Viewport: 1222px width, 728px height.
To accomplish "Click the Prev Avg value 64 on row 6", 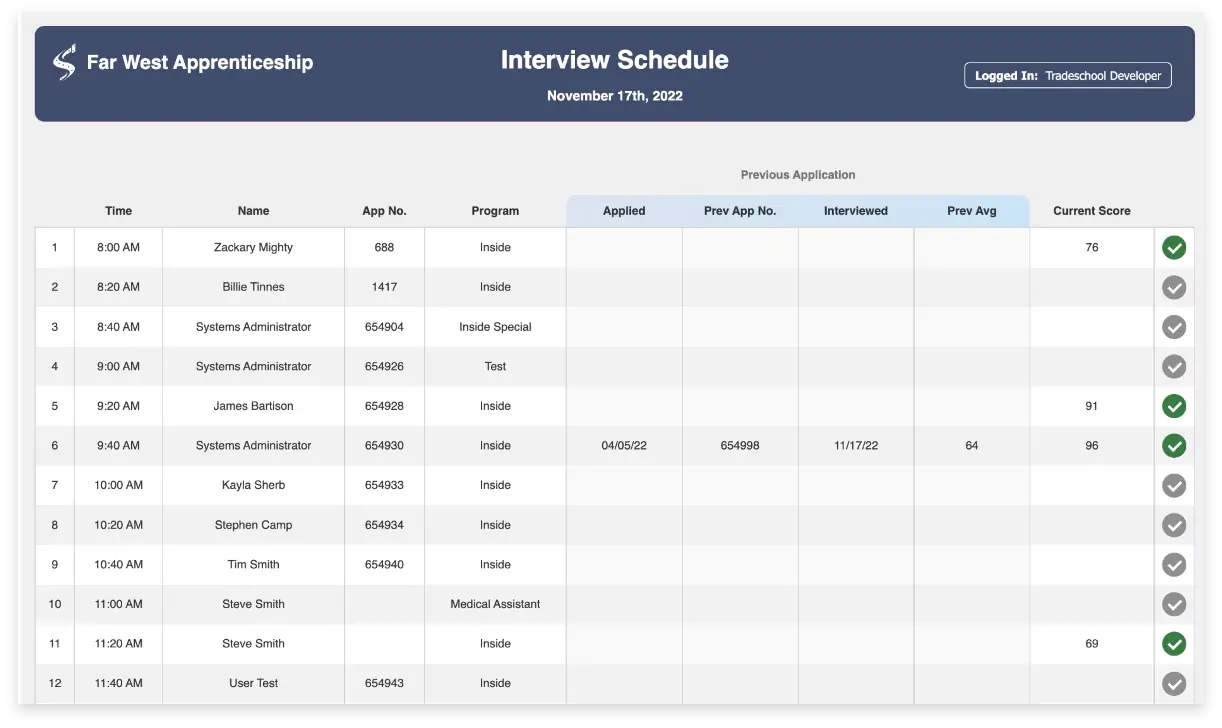I will click(971, 446).
